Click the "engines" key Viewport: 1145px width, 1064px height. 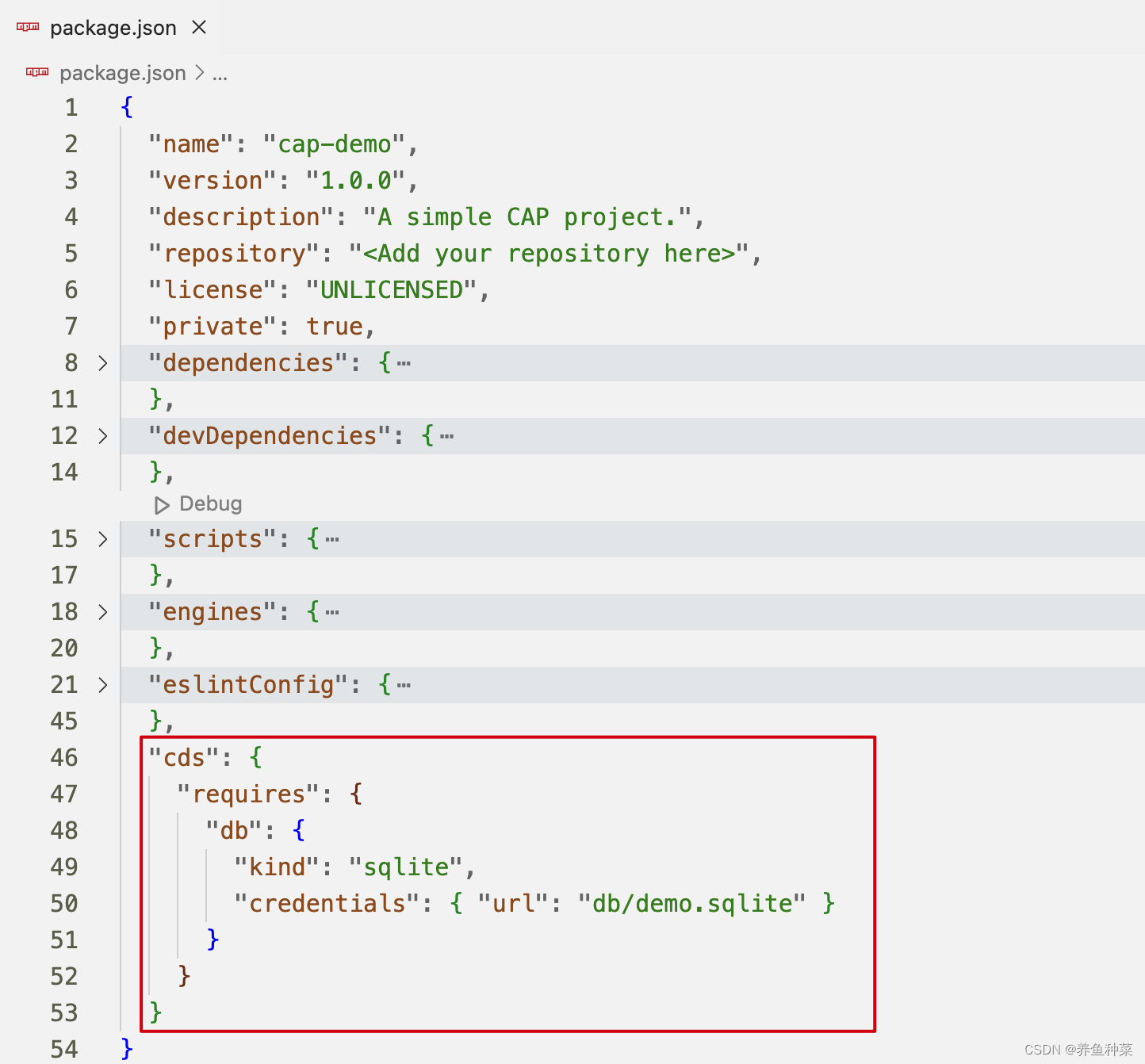click(x=213, y=612)
